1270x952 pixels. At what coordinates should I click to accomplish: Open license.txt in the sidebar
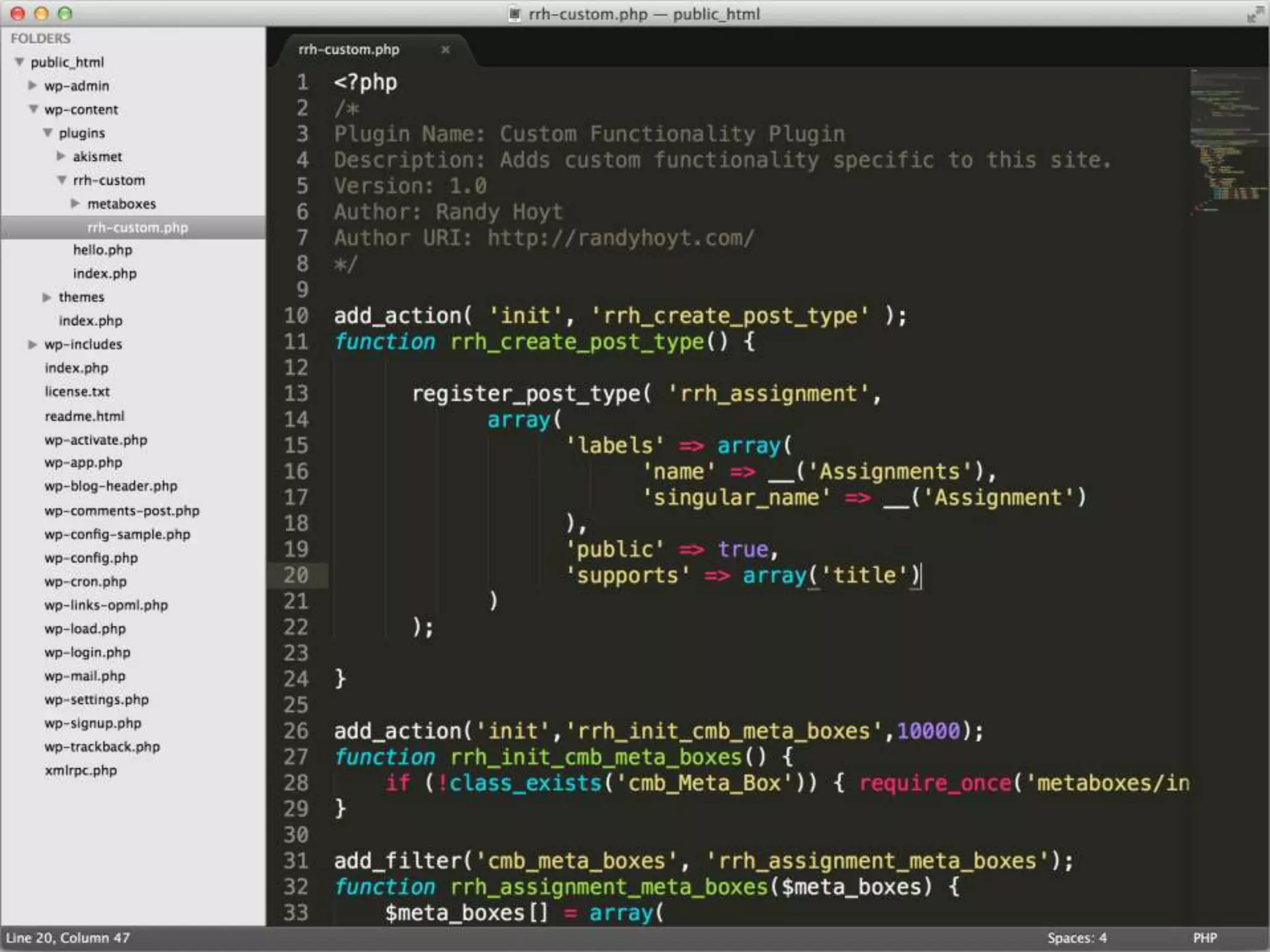(77, 392)
